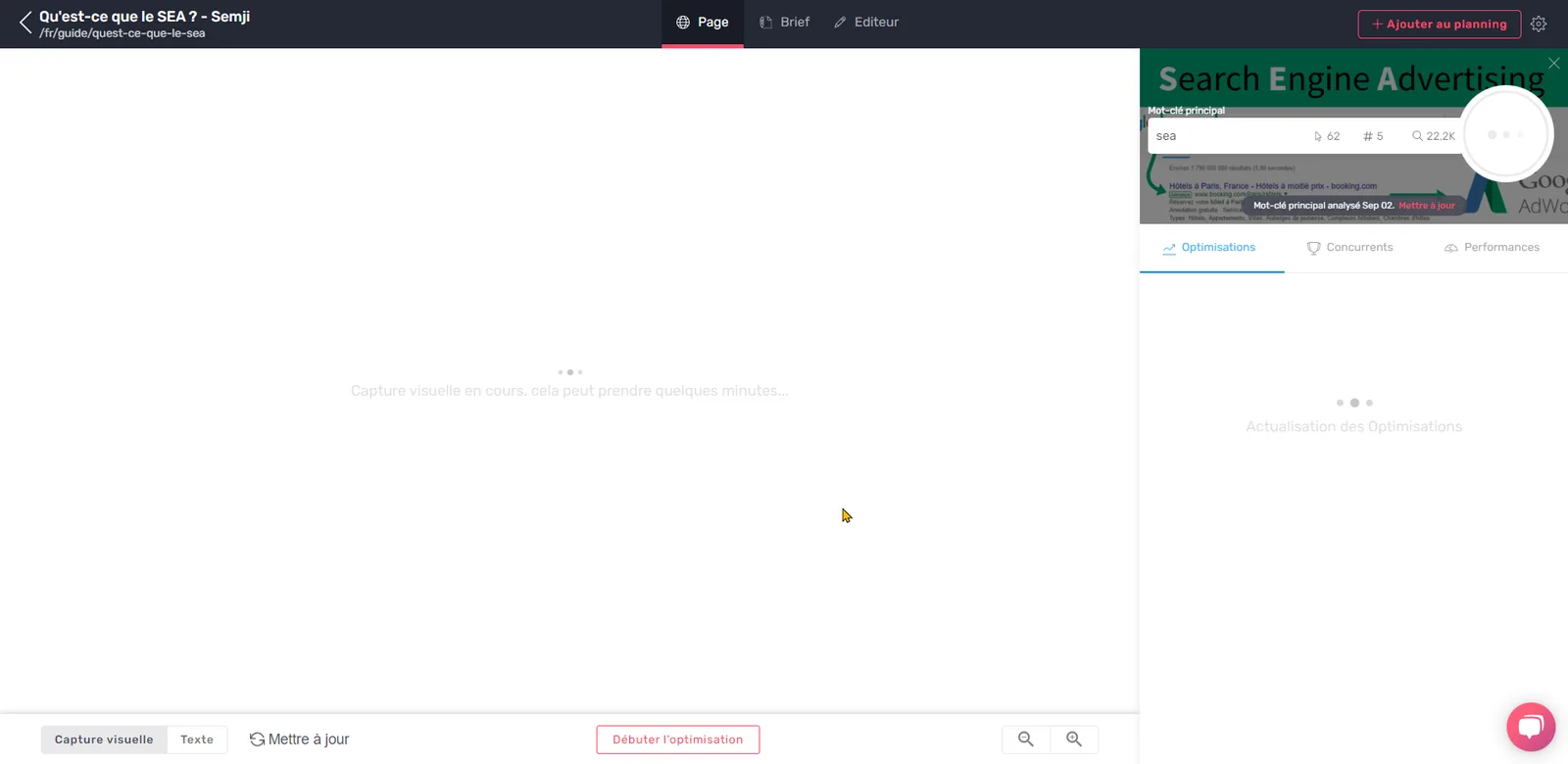The height and width of the screenshot is (764, 1568).
Task: Select the Concurrents tab
Action: point(1350,248)
